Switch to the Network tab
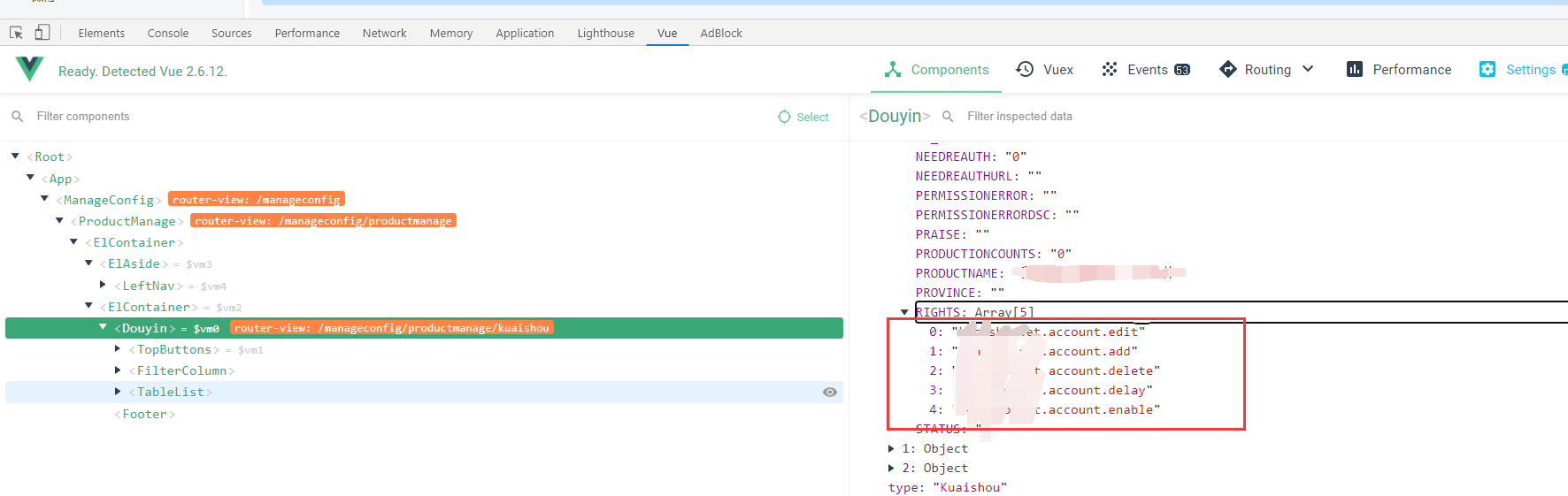Image resolution: width=1568 pixels, height=496 pixels. (385, 34)
